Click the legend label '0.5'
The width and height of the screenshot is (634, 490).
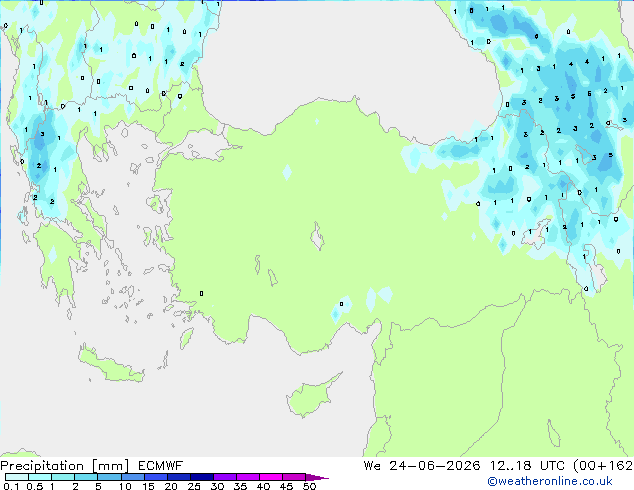pyautogui.click(x=34, y=486)
